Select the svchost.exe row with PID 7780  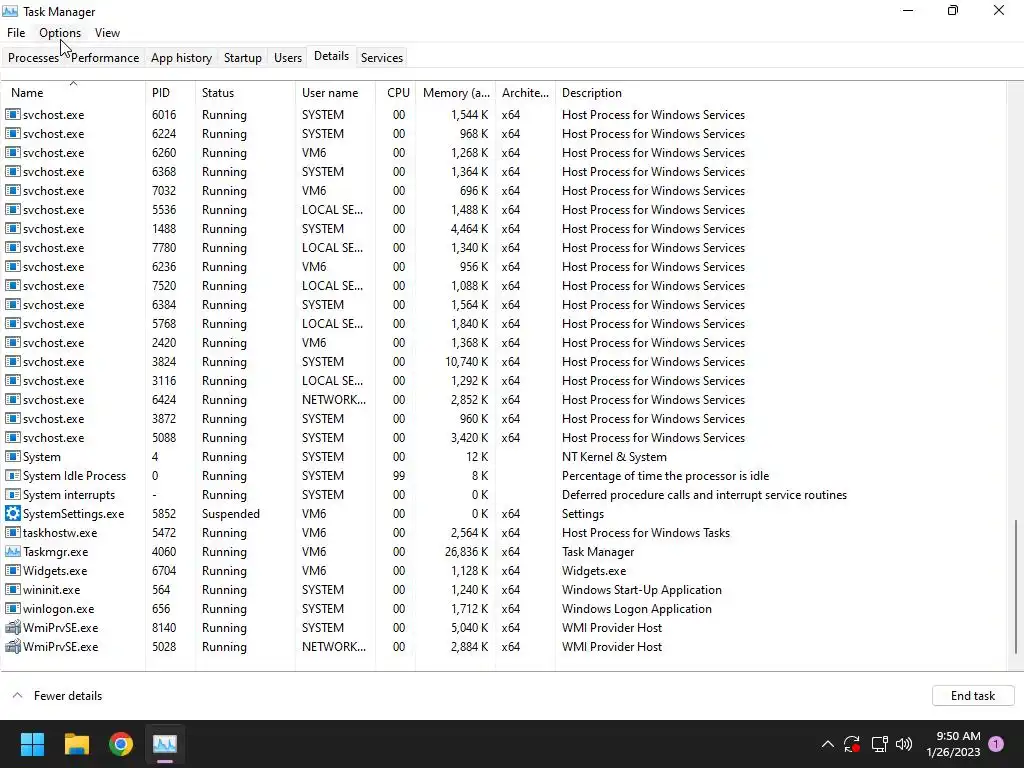(503, 248)
